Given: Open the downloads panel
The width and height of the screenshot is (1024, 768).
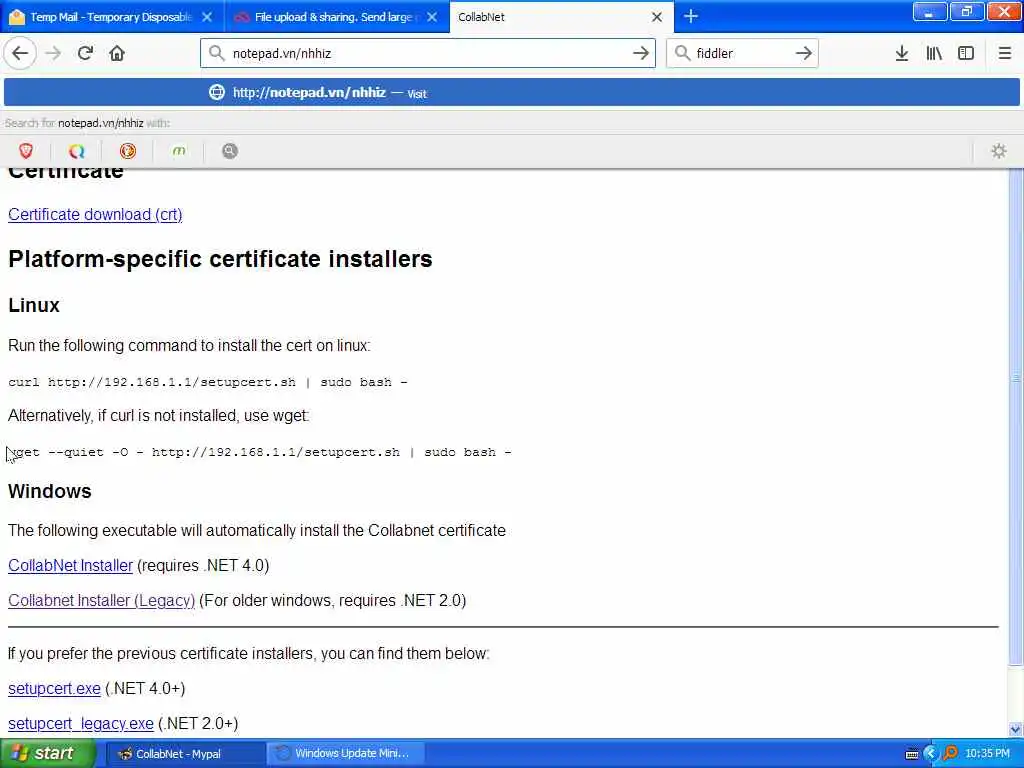Looking at the screenshot, I should pyautogui.click(x=902, y=54).
